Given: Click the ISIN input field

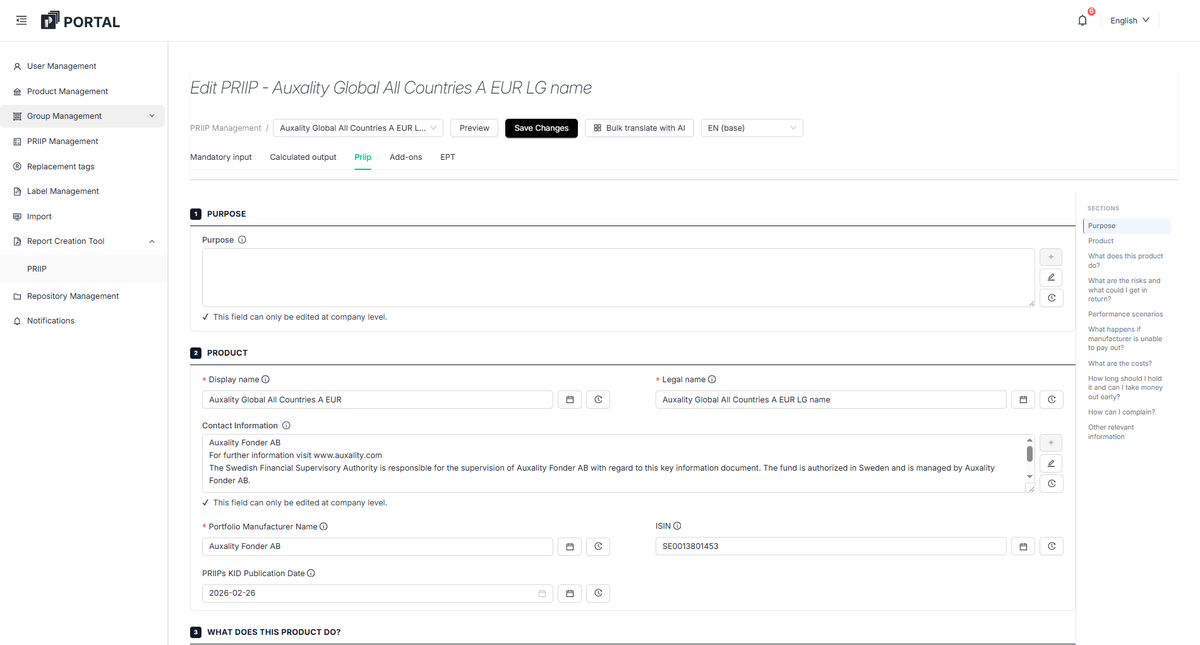Looking at the screenshot, I should (x=831, y=546).
